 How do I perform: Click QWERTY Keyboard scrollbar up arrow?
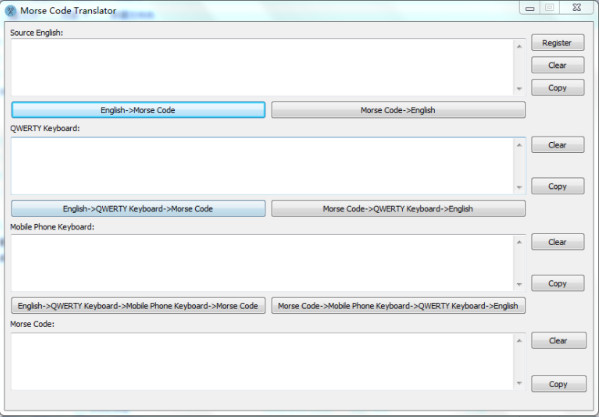(519, 145)
